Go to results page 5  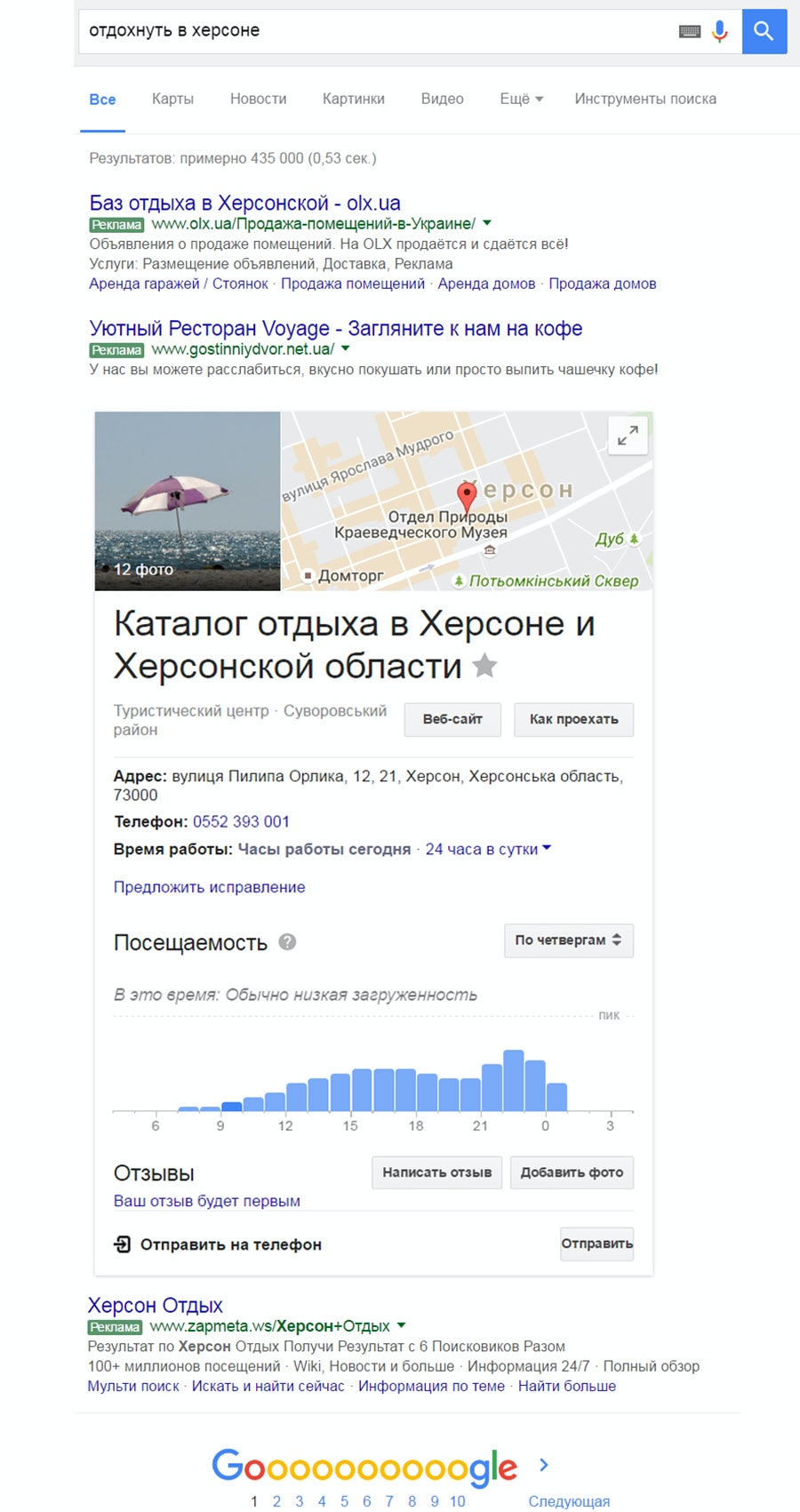click(344, 1501)
